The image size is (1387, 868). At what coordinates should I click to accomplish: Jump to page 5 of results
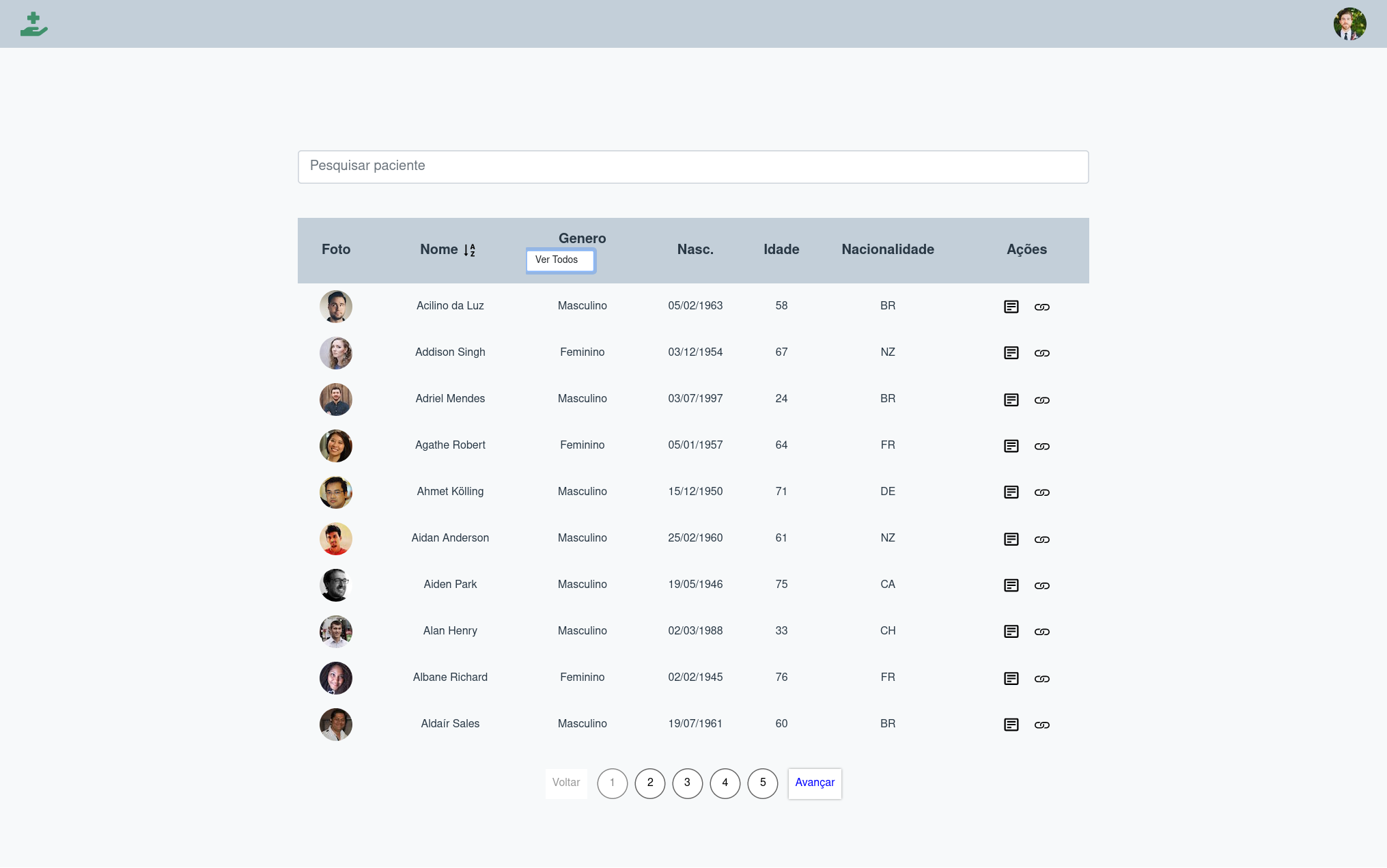click(x=762, y=783)
